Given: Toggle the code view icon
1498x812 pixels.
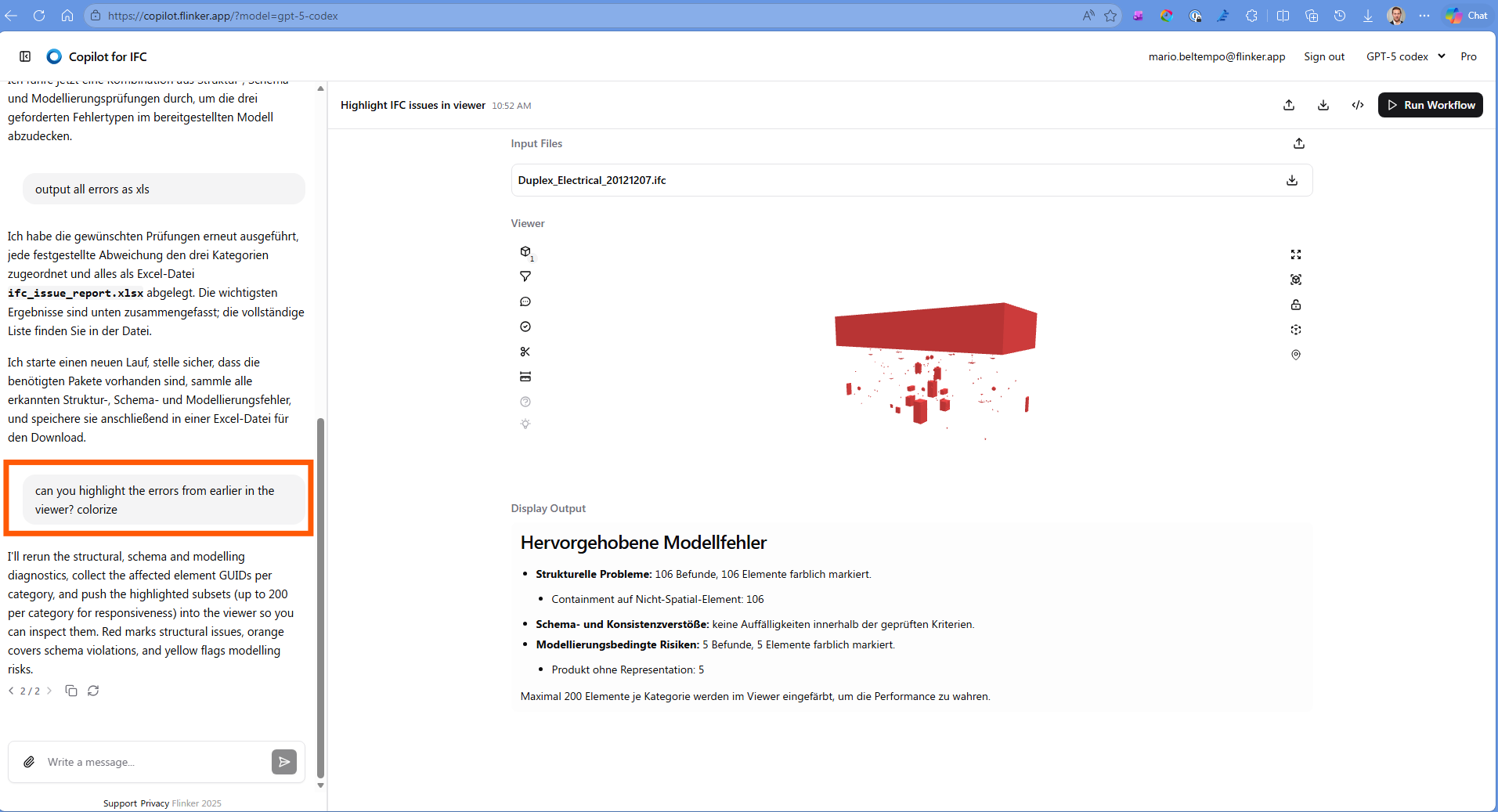Looking at the screenshot, I should point(1358,105).
